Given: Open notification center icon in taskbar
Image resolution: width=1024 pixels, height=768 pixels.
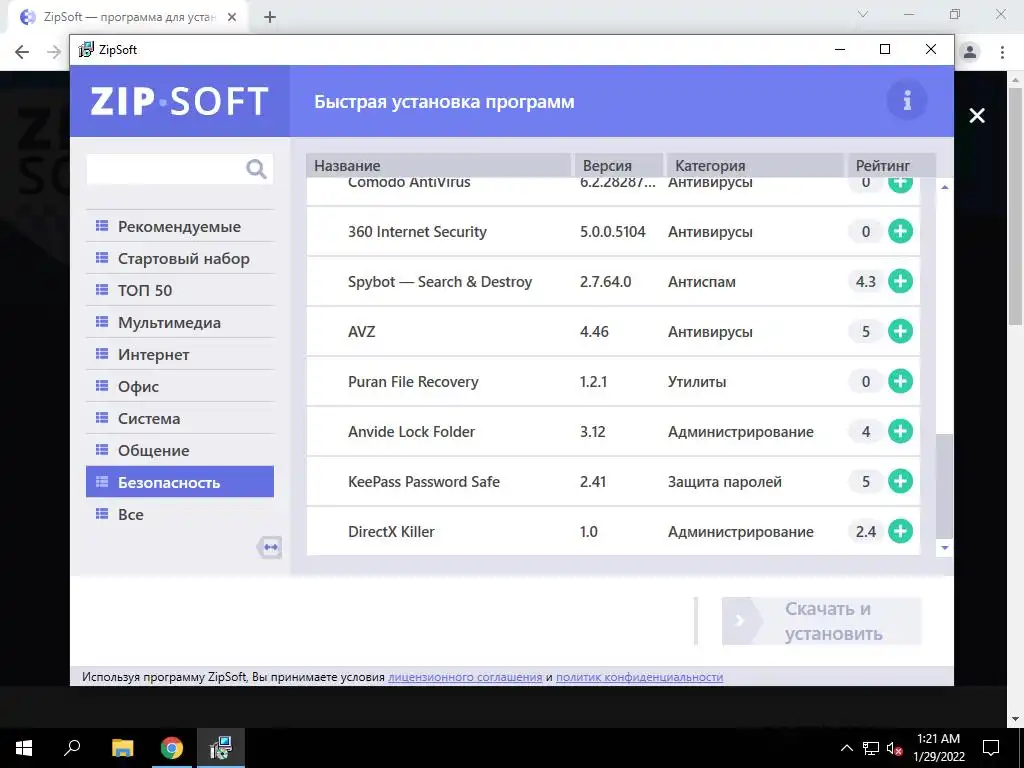Looking at the screenshot, I should pyautogui.click(x=991, y=748).
